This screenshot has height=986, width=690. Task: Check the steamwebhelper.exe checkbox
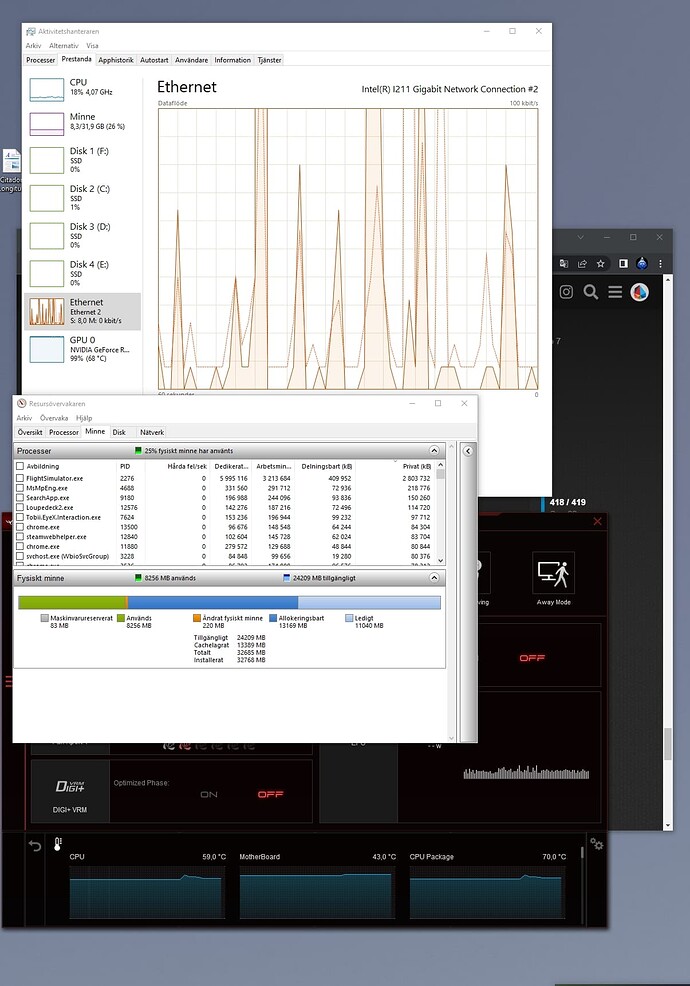click(x=20, y=537)
